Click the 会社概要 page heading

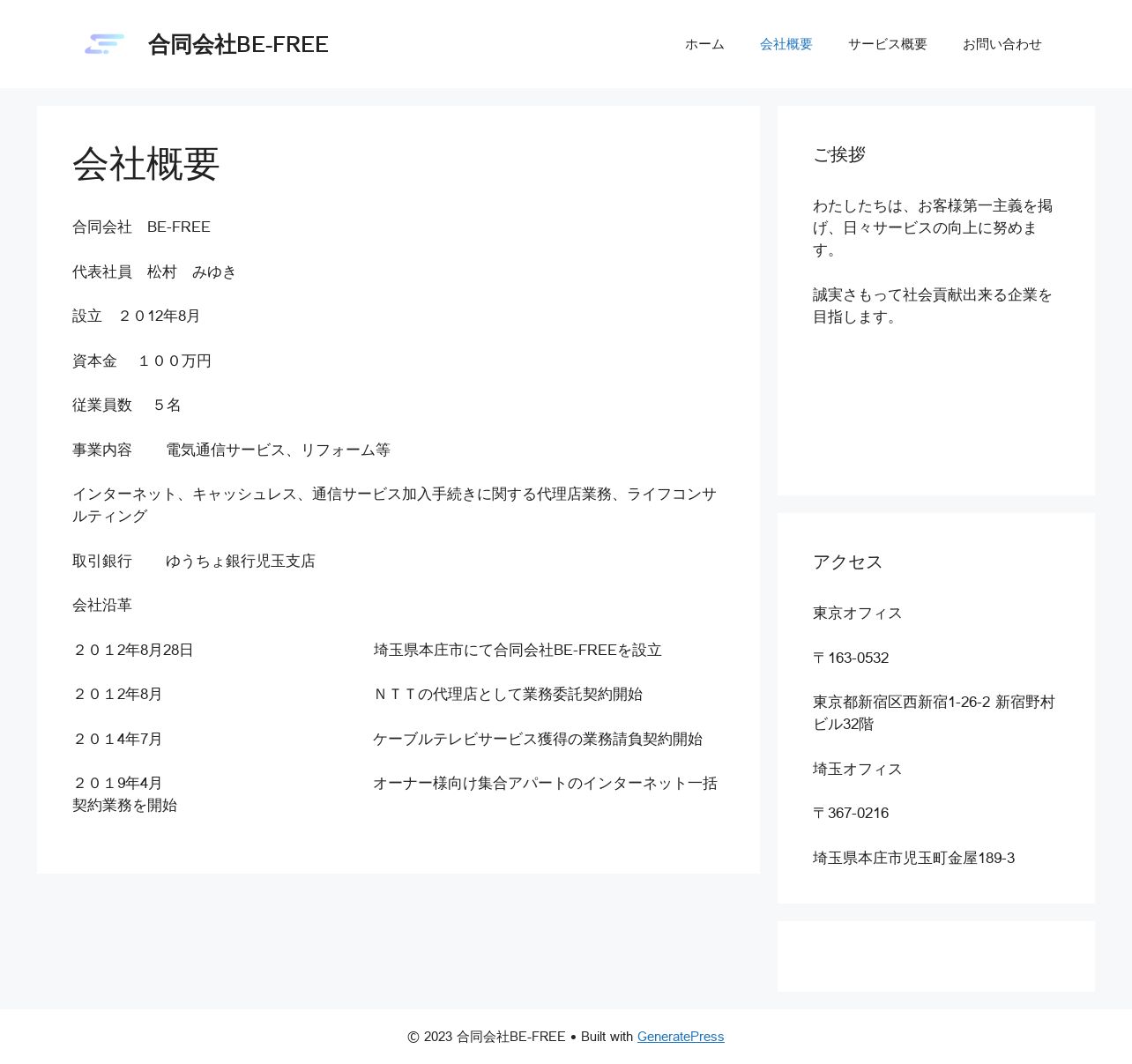coord(146,164)
